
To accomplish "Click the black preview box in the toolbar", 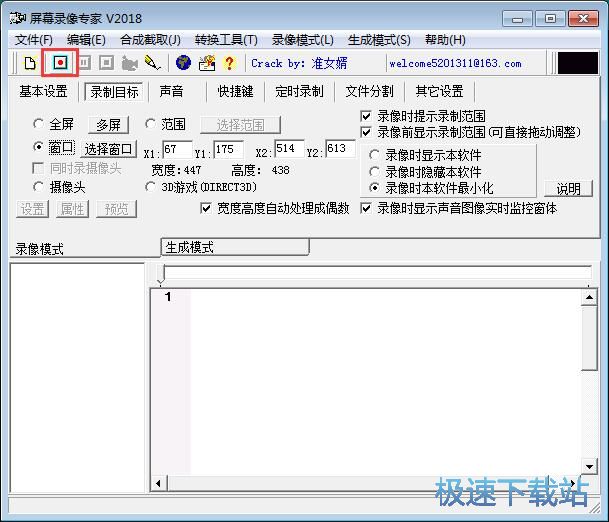I will click(x=578, y=63).
